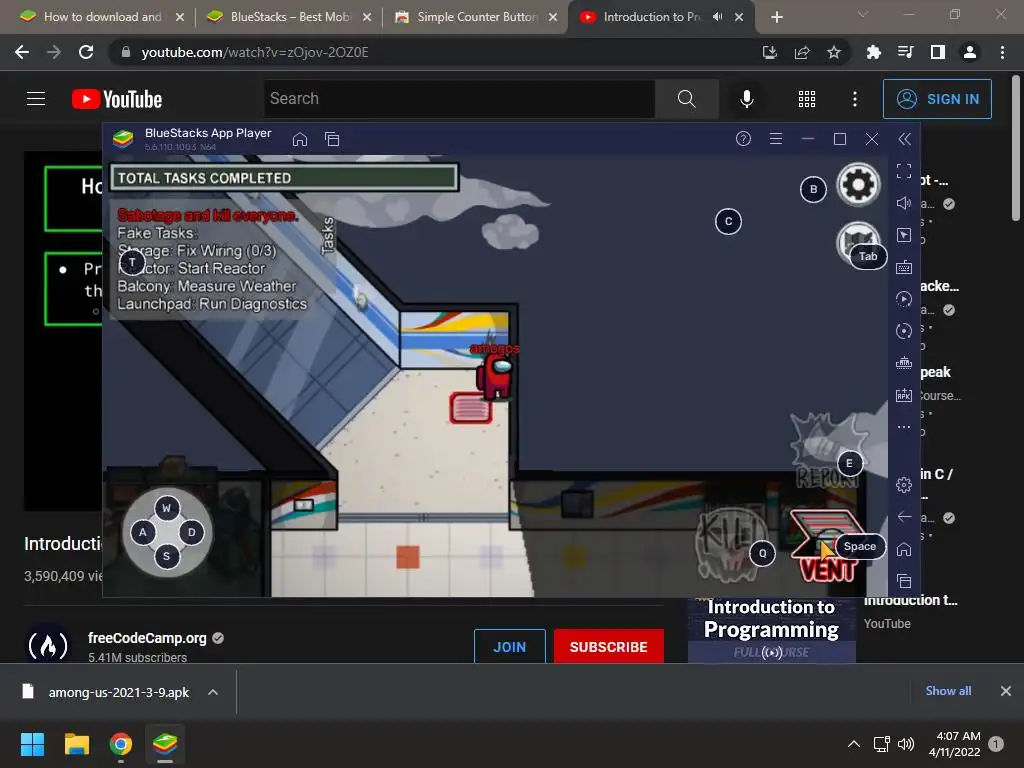
Task: Open Chrome media controls icon
Action: (x=905, y=52)
